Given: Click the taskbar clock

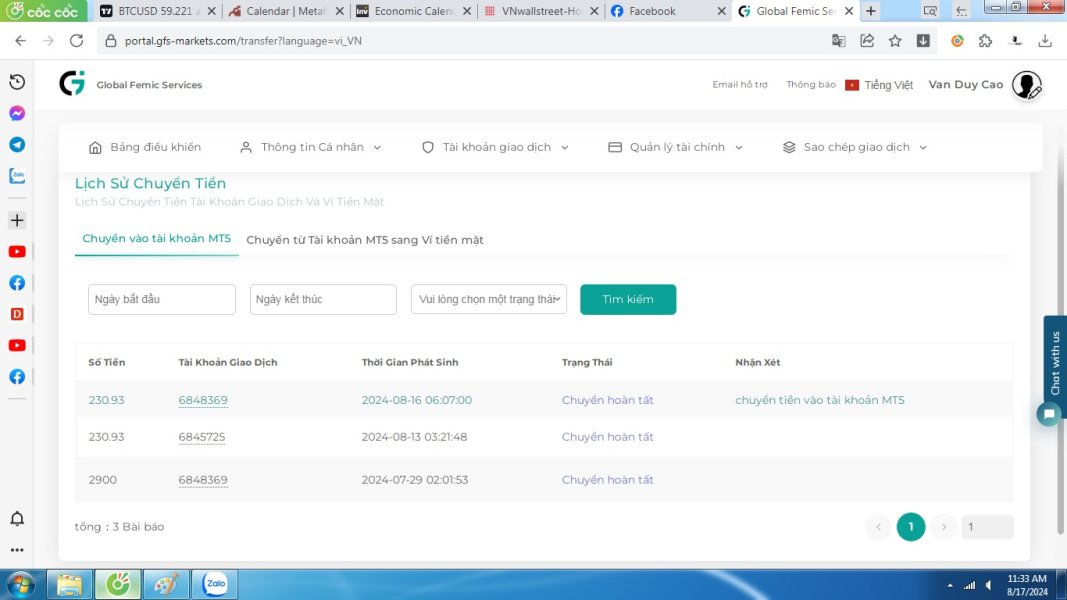Looking at the screenshot, I should [1027, 585].
